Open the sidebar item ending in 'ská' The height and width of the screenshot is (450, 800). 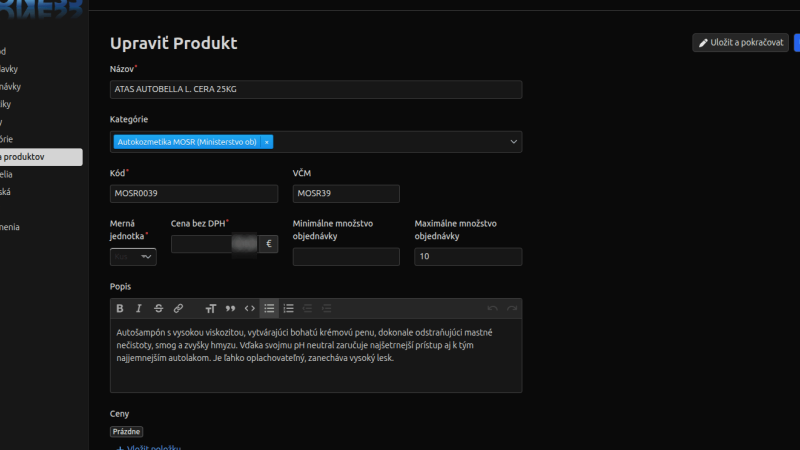point(5,192)
